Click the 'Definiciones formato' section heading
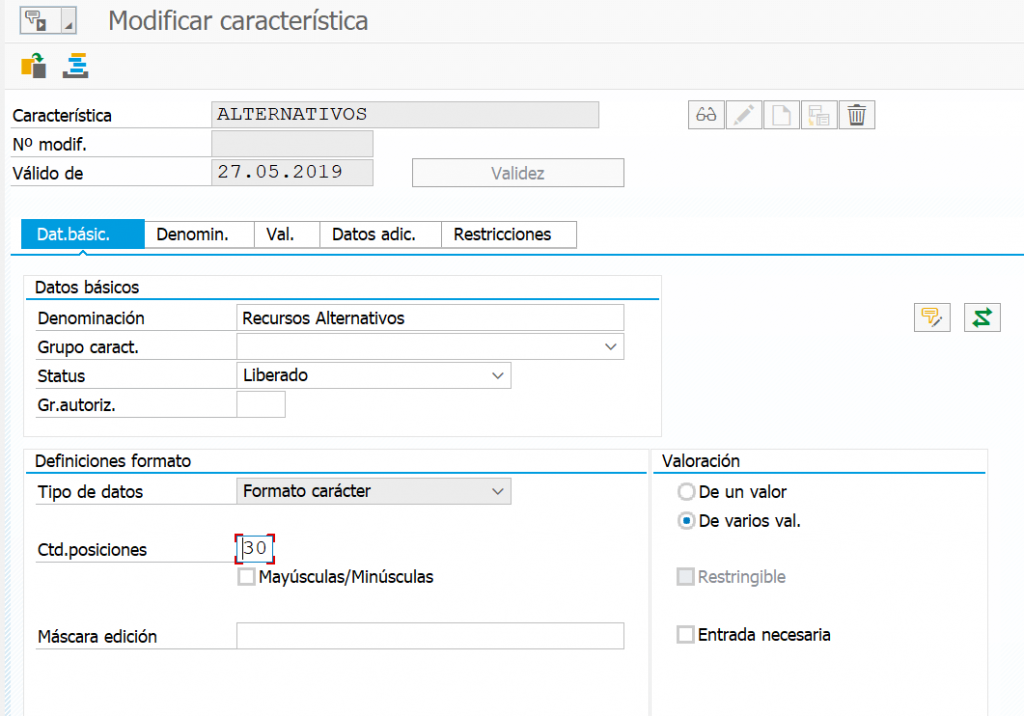Screen dimensions: 1024x716 (x=113, y=461)
